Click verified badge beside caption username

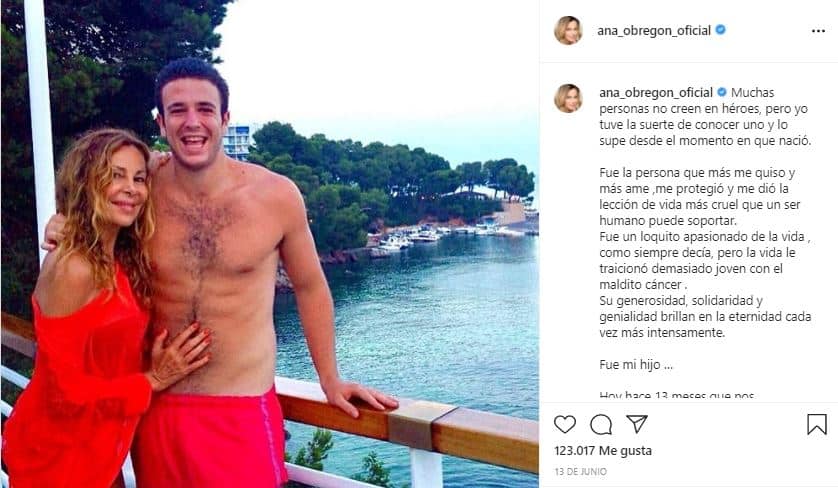tap(721, 92)
